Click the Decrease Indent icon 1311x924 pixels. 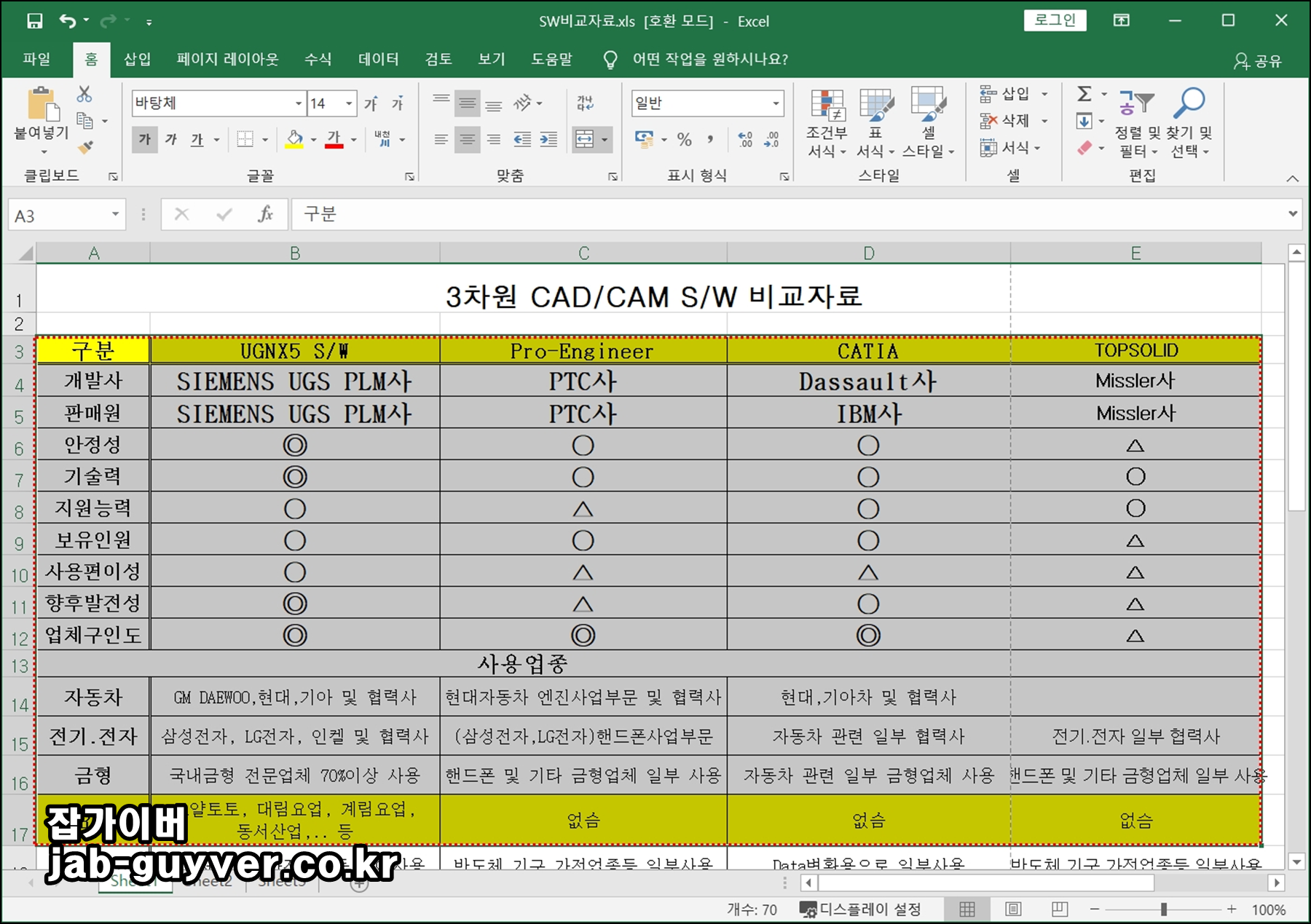pyautogui.click(x=522, y=139)
